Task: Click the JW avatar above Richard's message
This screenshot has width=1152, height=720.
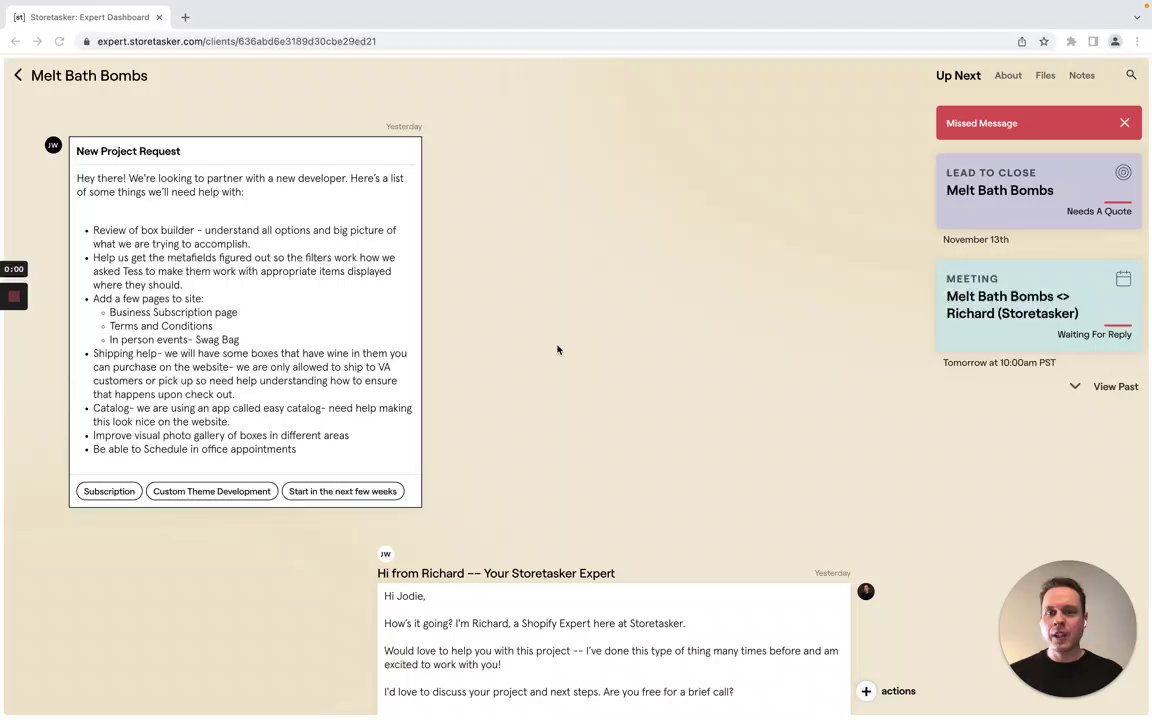Action: (x=385, y=554)
